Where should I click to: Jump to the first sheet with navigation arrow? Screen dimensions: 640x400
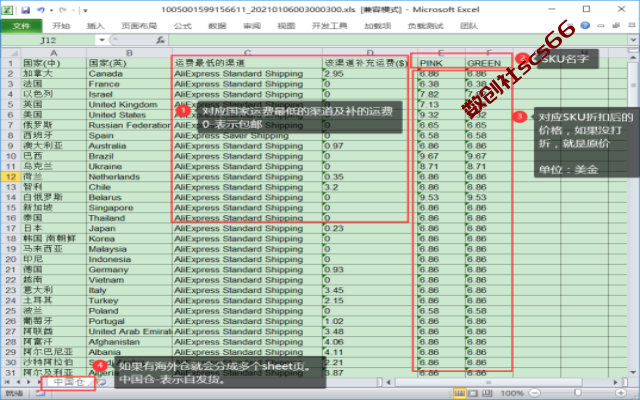click(x=7, y=382)
